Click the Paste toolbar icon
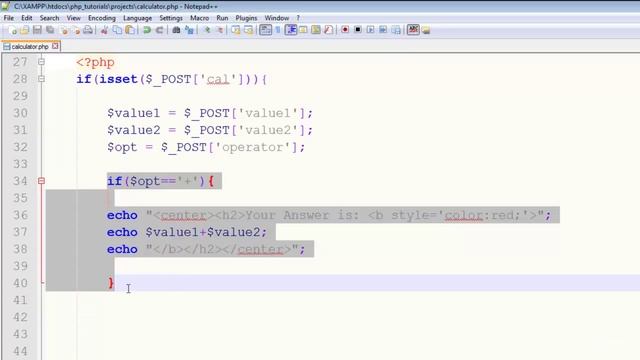Viewport: 640px width, 360px height. tap(130, 30)
